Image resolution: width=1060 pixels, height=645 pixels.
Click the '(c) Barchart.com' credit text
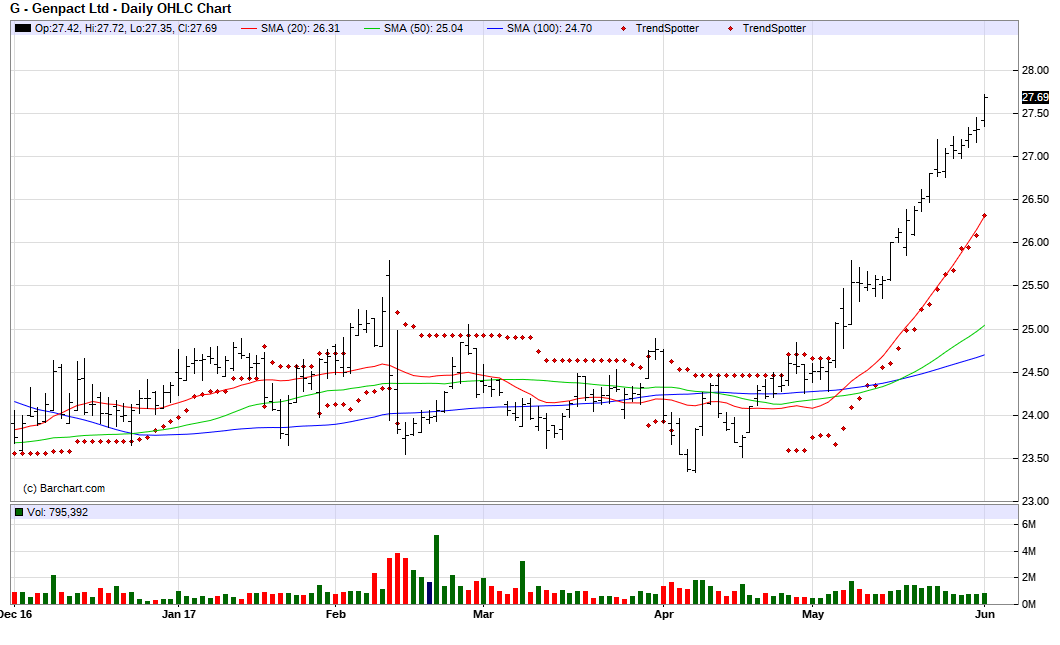64,488
